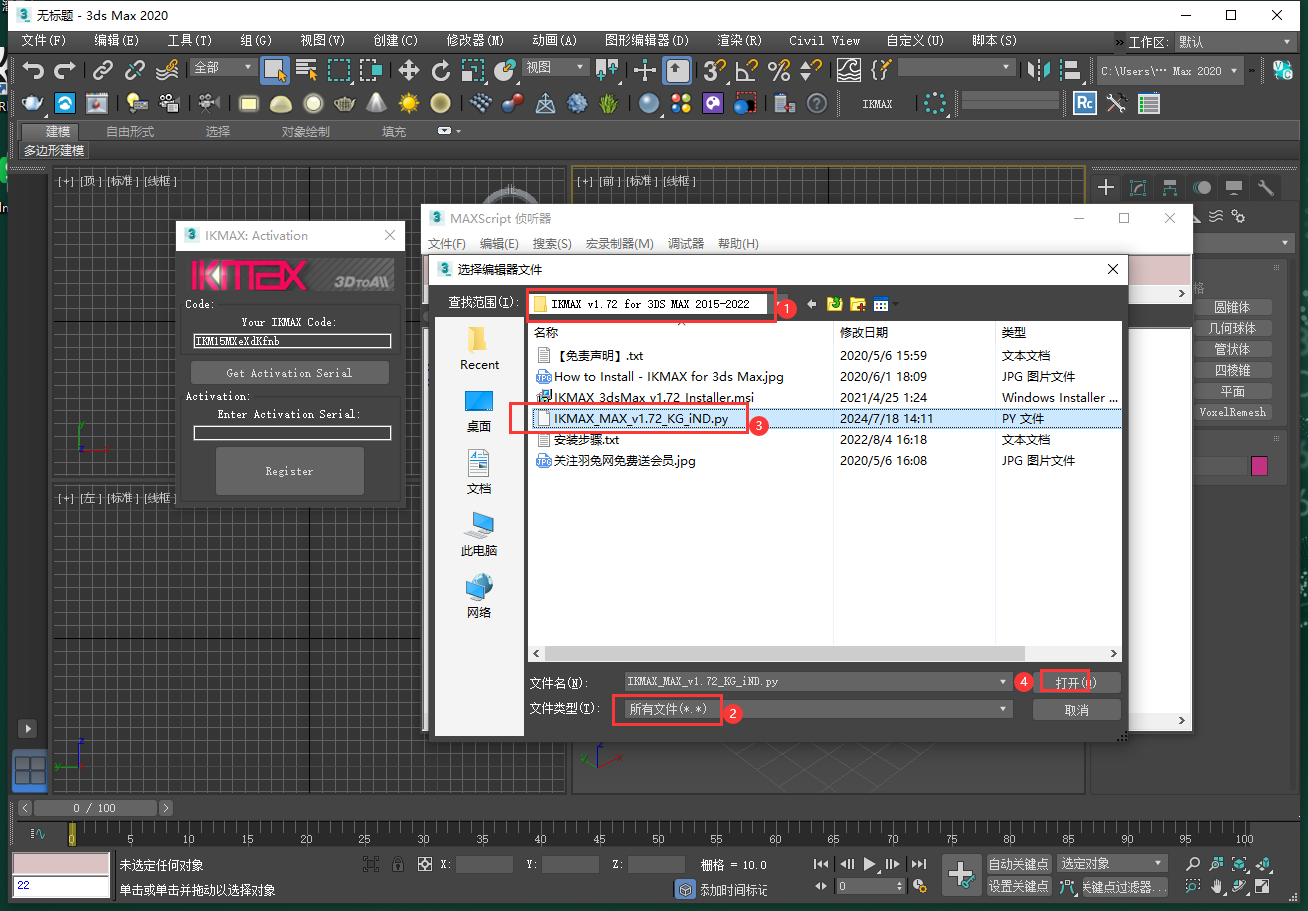
Task: Open the Civil View menu
Action: 824,41
